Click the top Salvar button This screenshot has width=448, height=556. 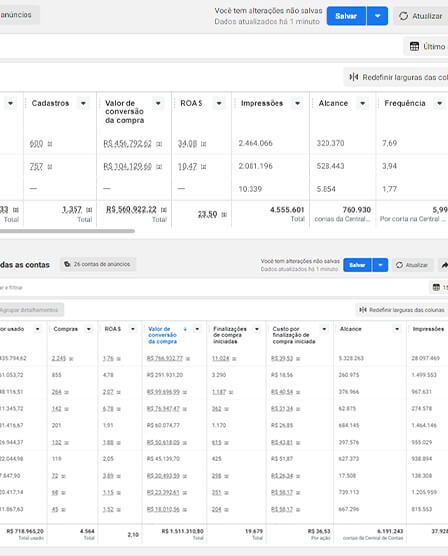point(346,16)
